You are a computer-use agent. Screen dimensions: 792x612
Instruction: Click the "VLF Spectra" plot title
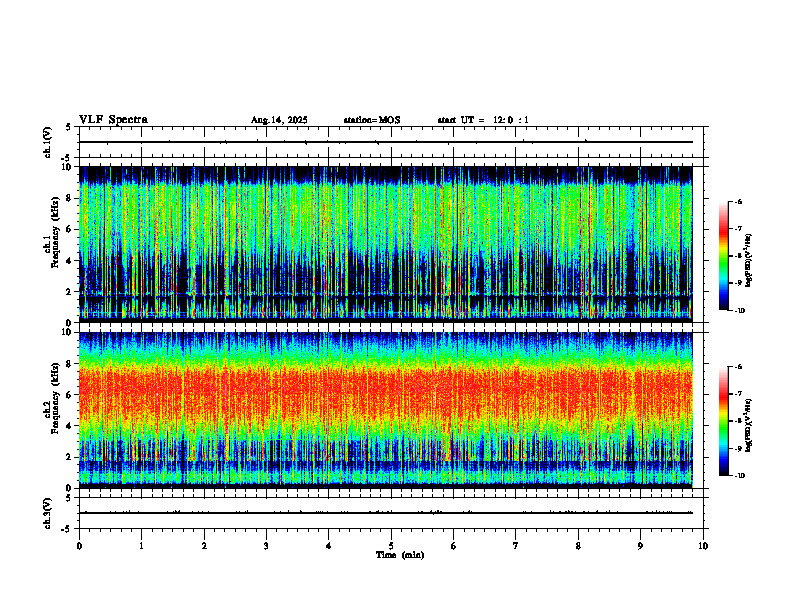(x=113, y=120)
